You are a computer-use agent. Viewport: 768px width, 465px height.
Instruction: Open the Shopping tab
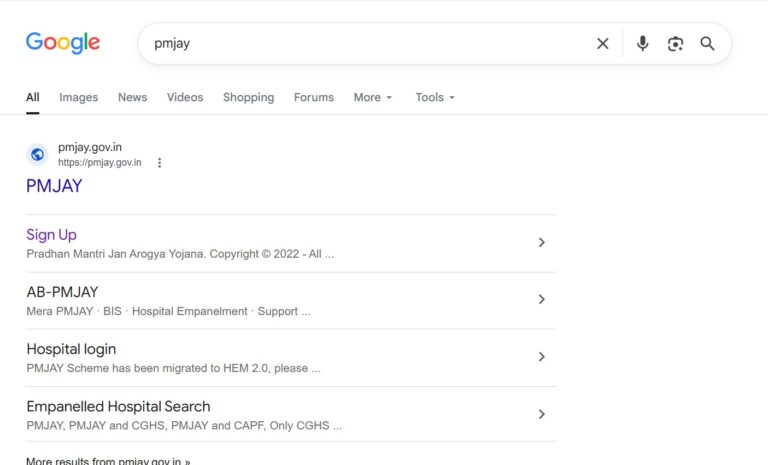point(248,97)
